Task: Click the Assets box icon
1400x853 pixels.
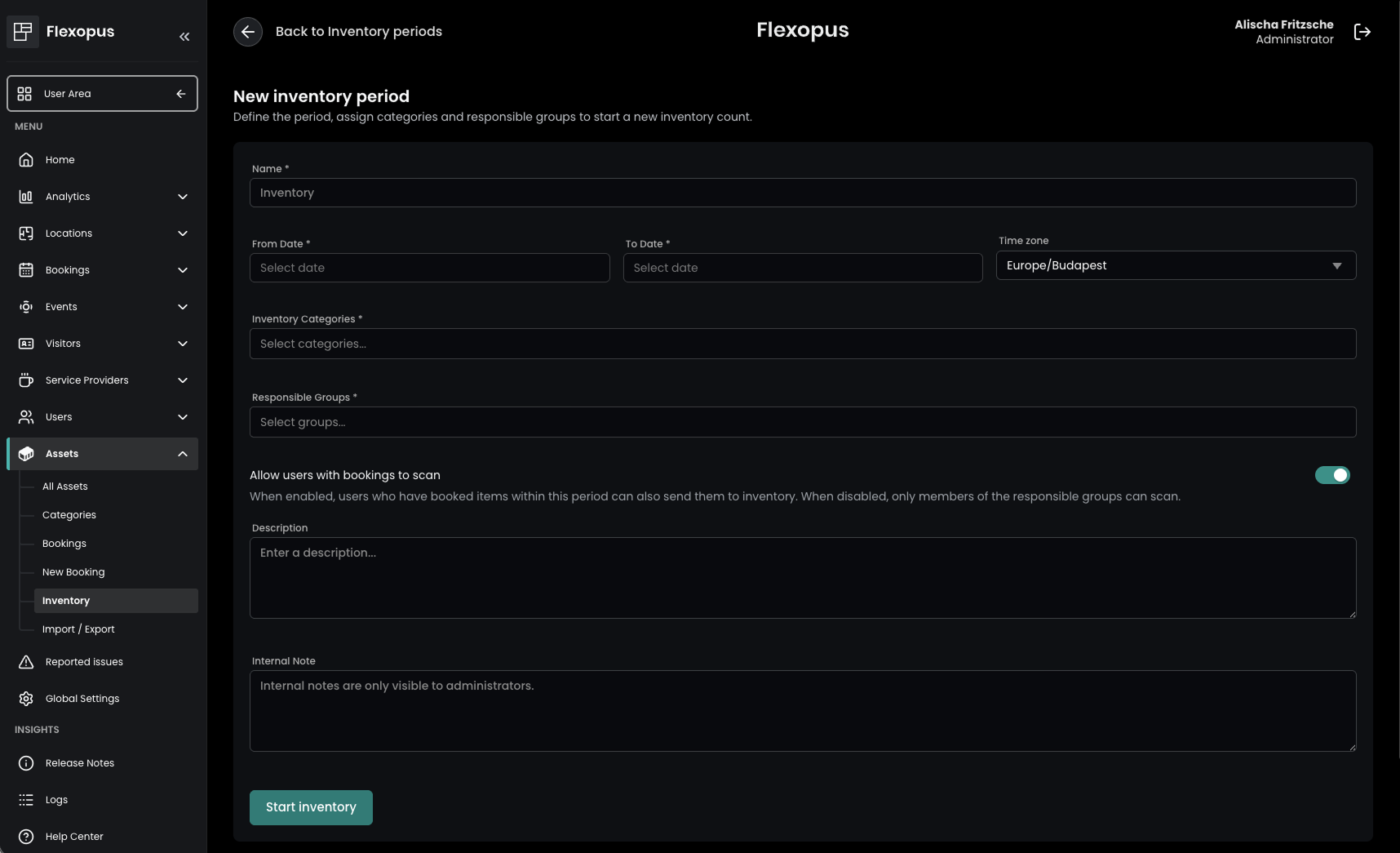Action: pos(26,454)
